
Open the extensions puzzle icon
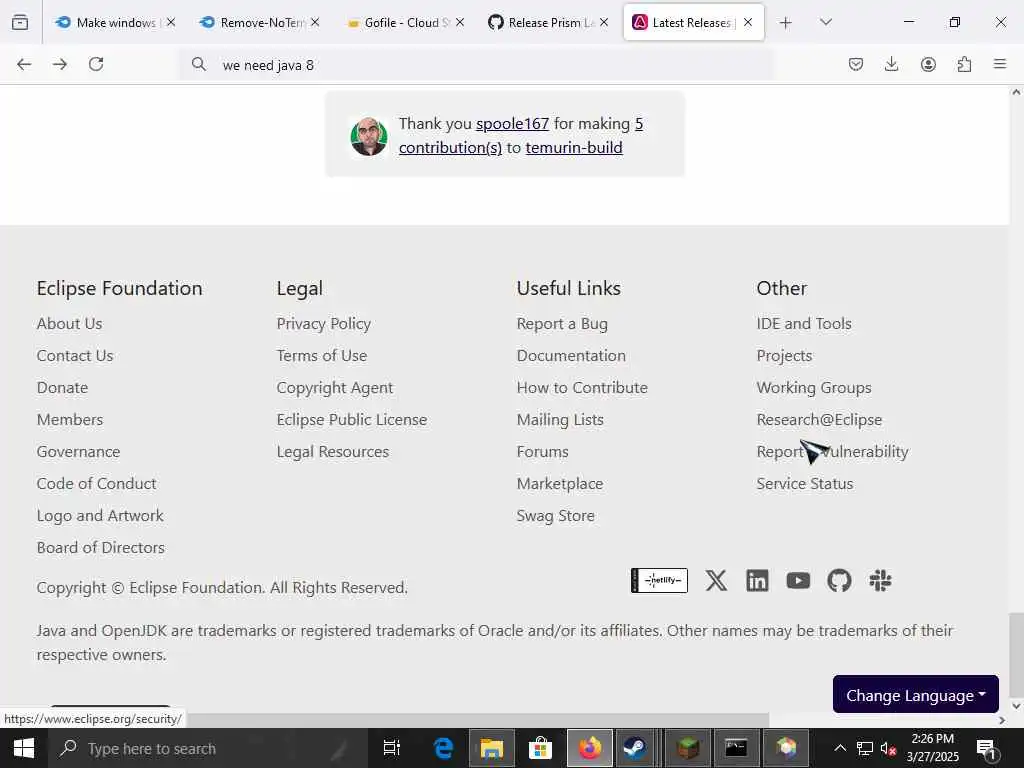click(964, 64)
